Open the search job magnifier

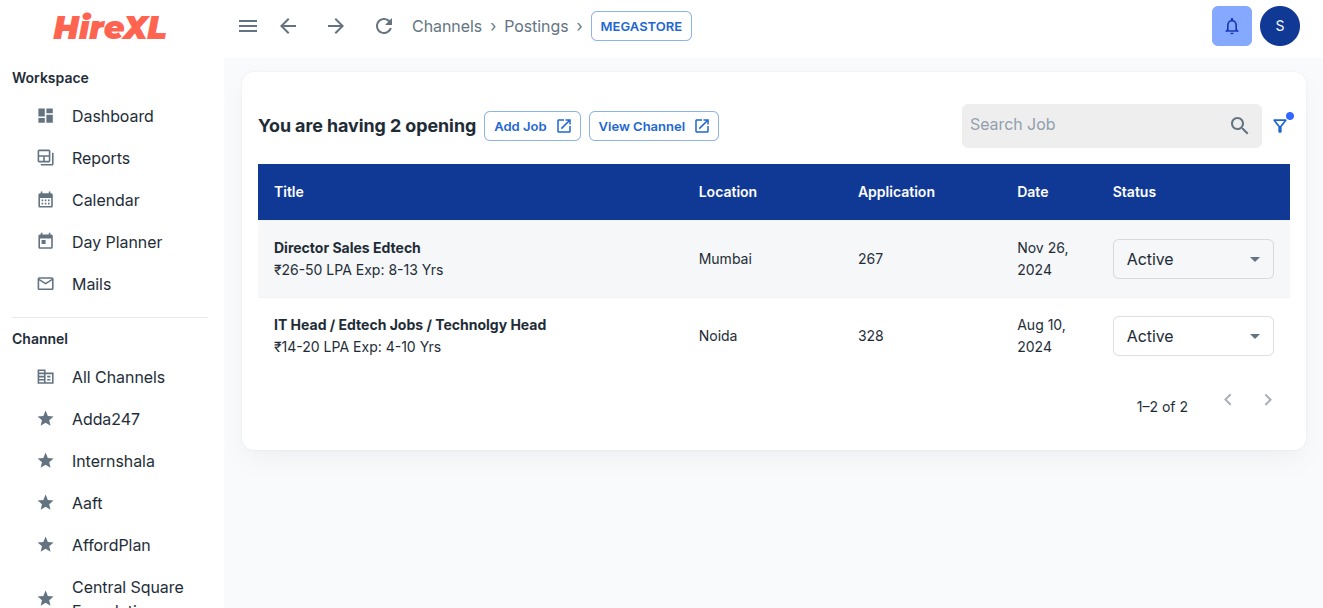1239,125
